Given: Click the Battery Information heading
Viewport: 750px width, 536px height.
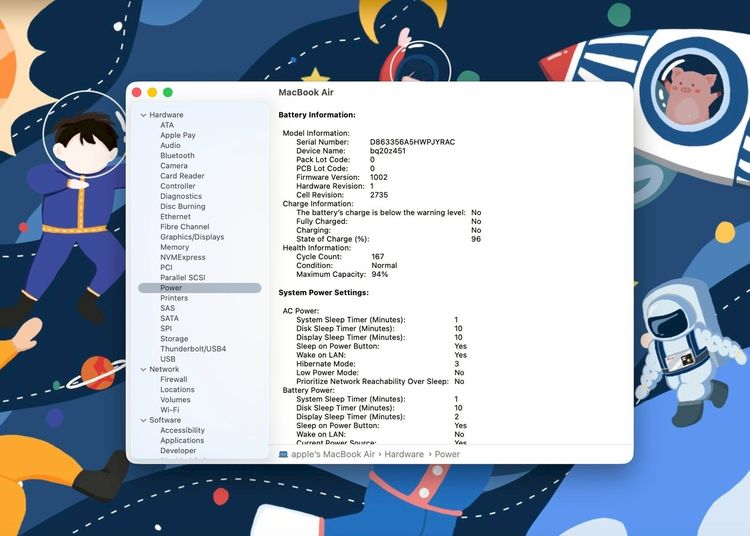Looking at the screenshot, I should click(317, 115).
